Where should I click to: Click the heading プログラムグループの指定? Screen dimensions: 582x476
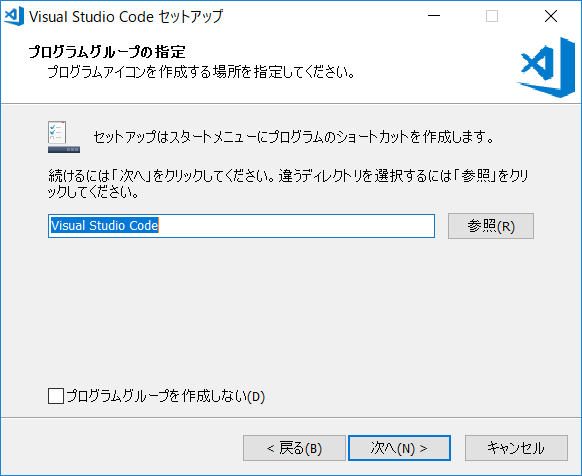[107, 52]
